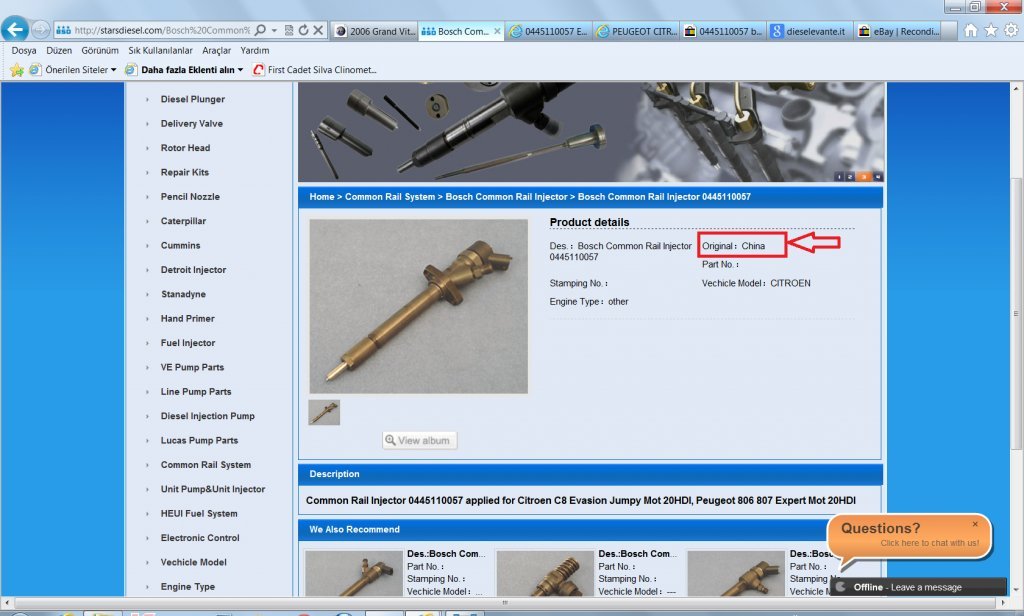Screen dimensions: 1024x616
Task: Close the Bosch Com... tab with its X
Action: point(498,31)
